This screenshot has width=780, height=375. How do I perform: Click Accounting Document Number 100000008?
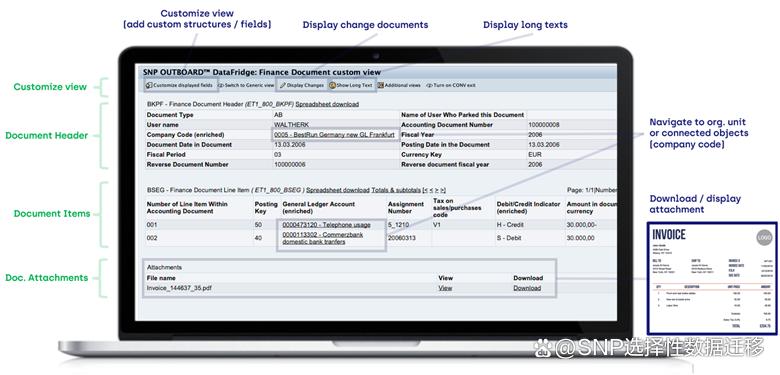pos(544,125)
